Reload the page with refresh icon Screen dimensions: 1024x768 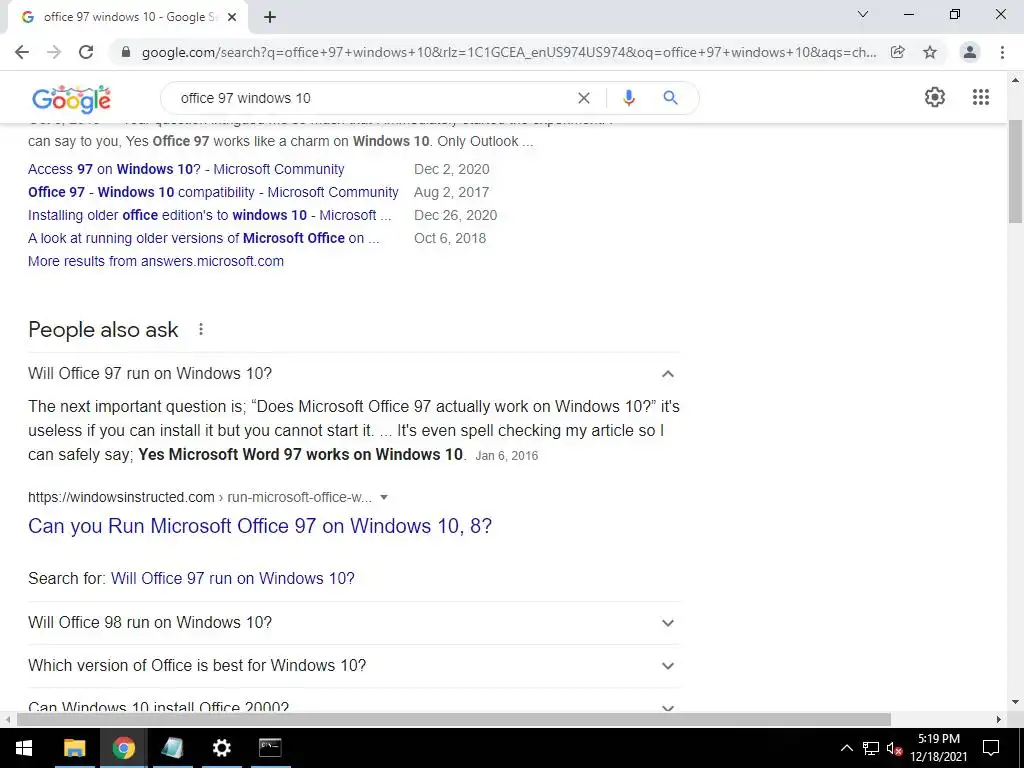tap(86, 52)
